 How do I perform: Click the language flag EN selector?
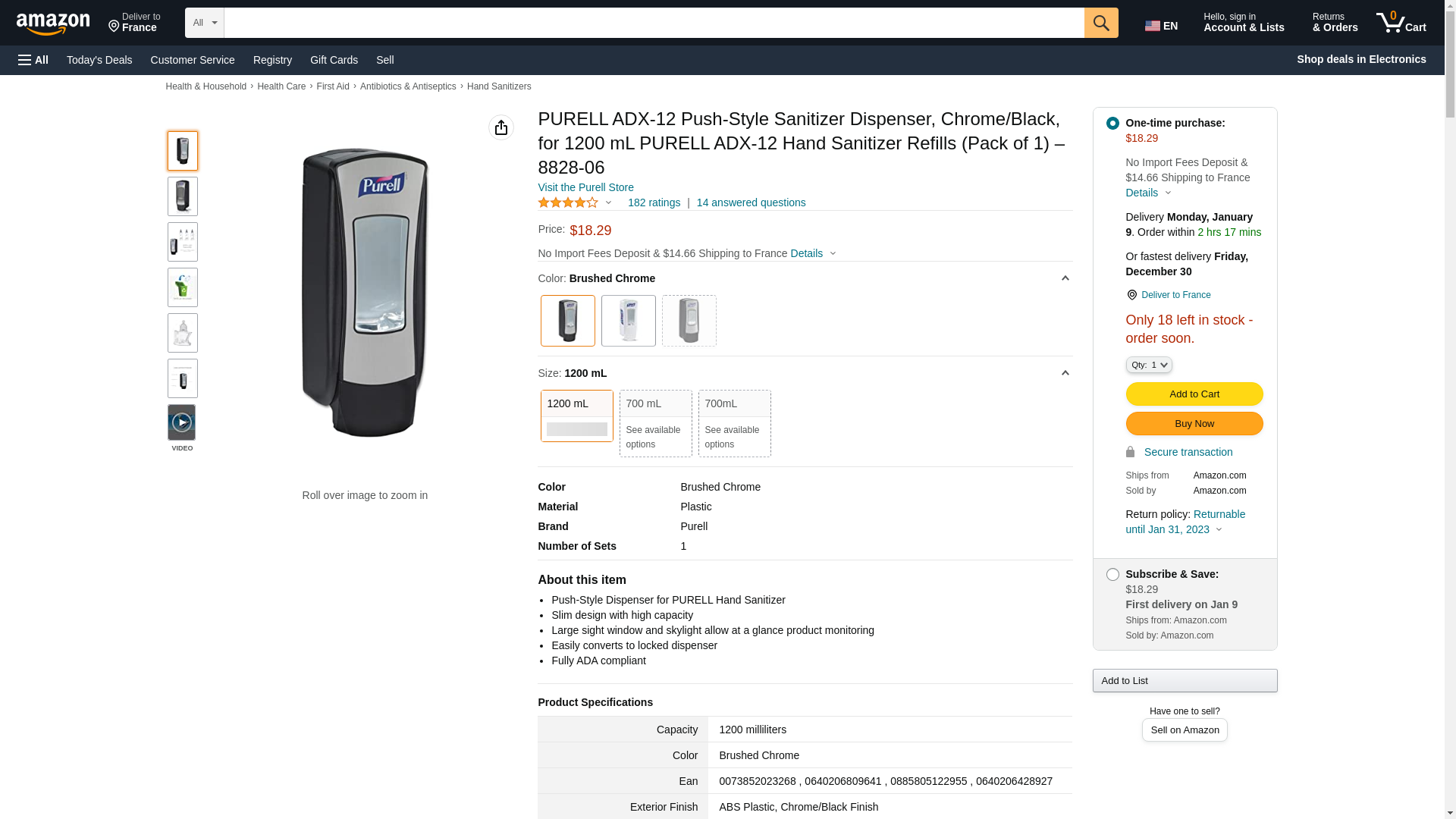[1161, 26]
